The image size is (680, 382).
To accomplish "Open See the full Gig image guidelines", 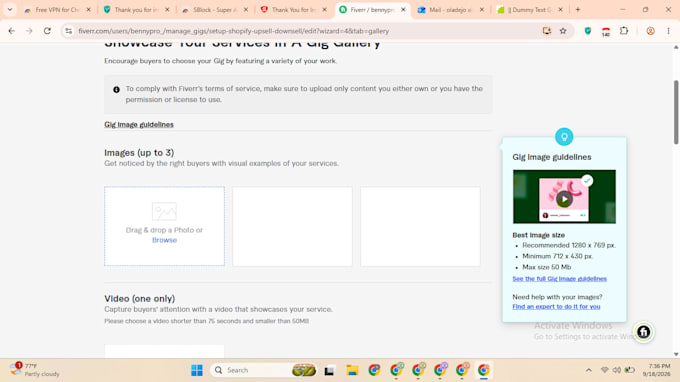I will click(559, 279).
